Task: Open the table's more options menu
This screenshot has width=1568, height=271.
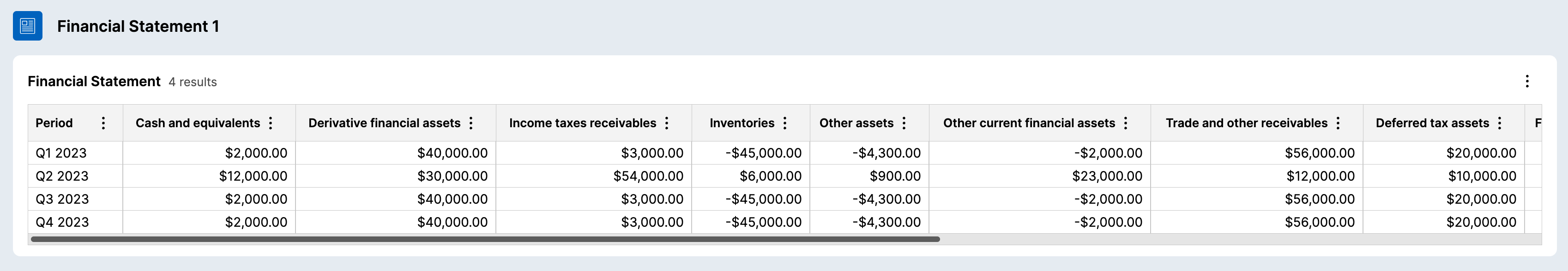Action: click(x=1526, y=82)
